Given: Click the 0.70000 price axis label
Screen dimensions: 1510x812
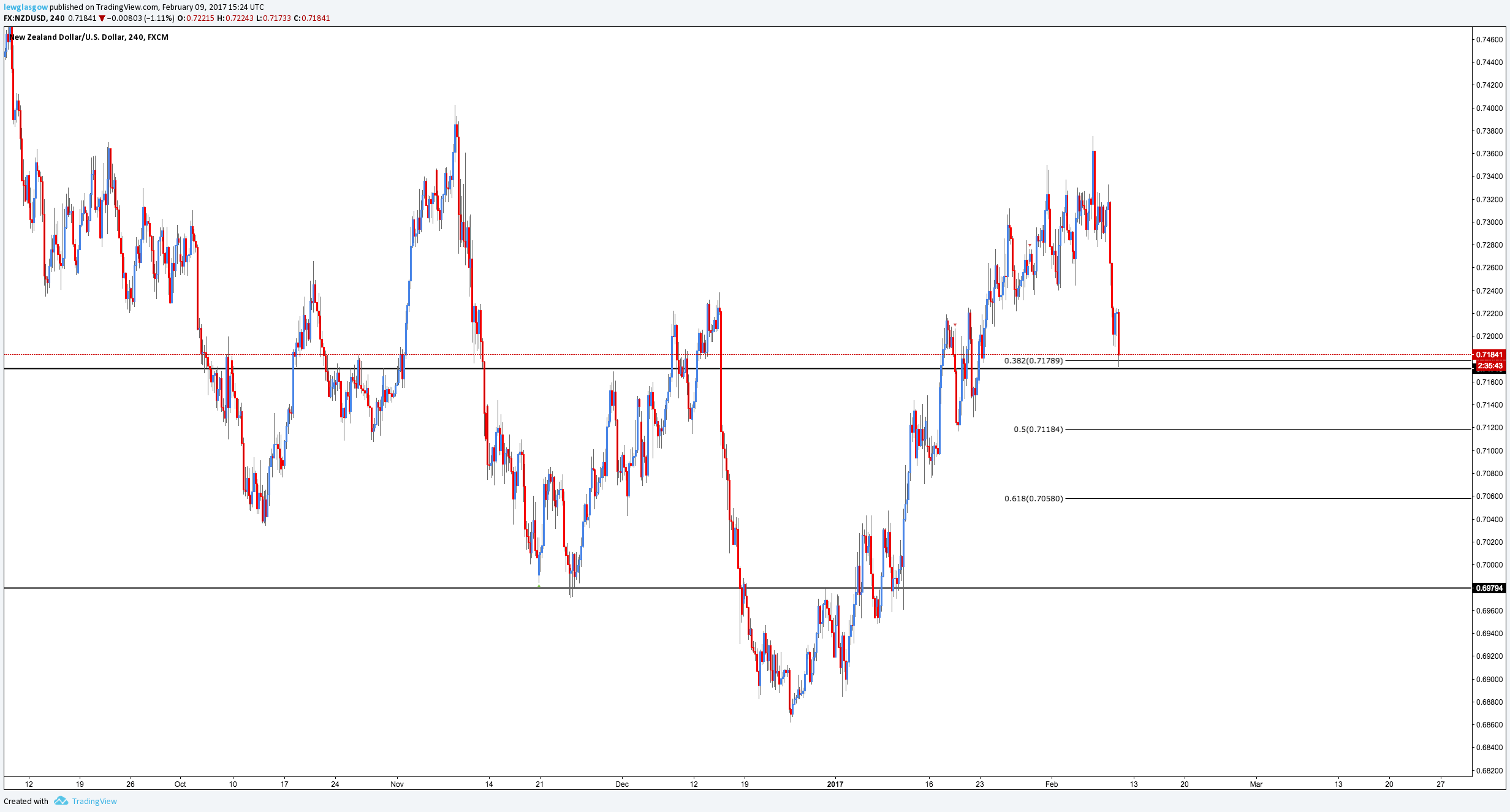Looking at the screenshot, I should pos(1489,565).
